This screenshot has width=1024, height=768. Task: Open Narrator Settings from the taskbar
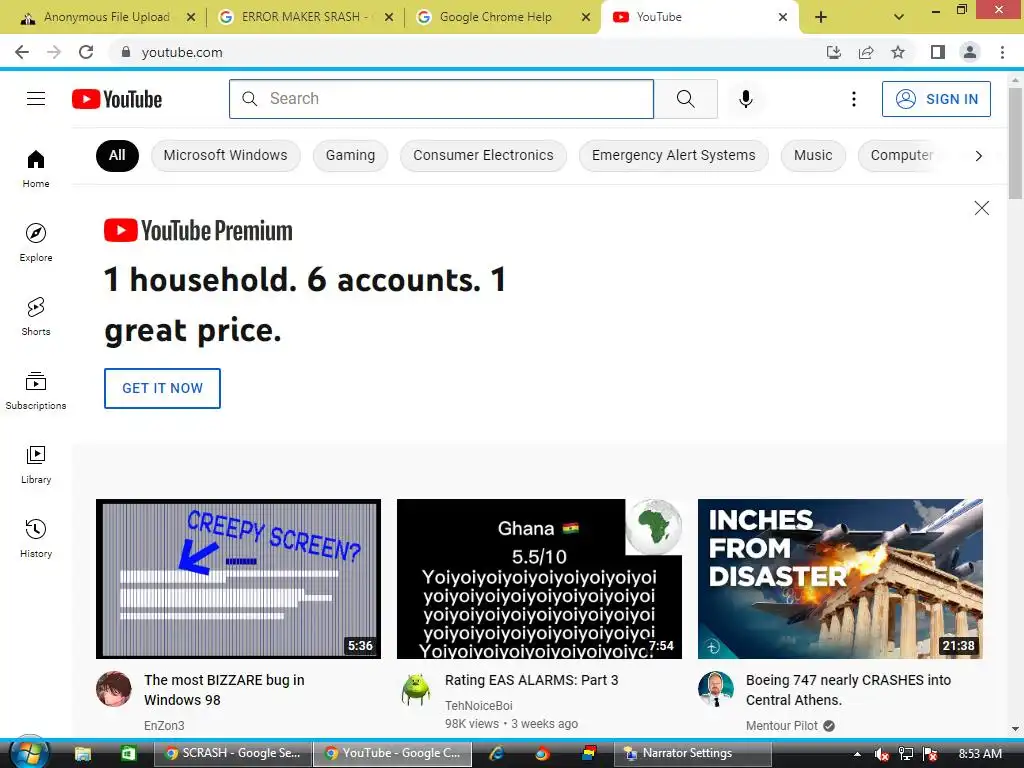[692, 753]
